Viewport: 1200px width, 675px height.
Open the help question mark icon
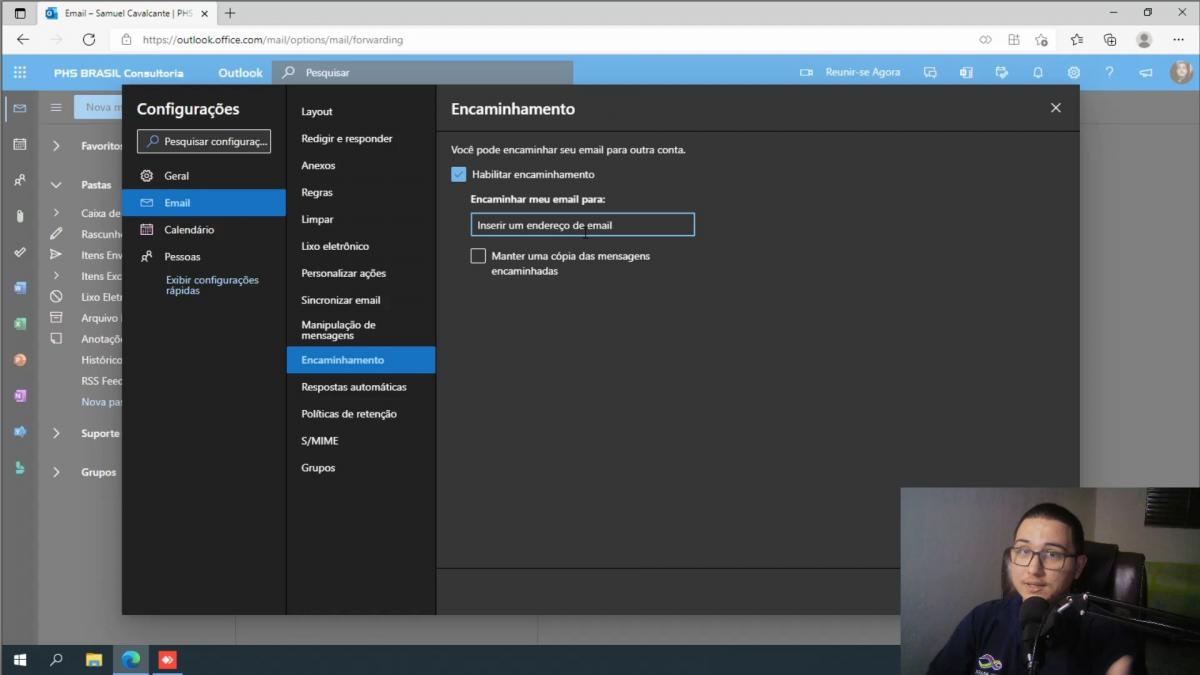tap(1109, 73)
